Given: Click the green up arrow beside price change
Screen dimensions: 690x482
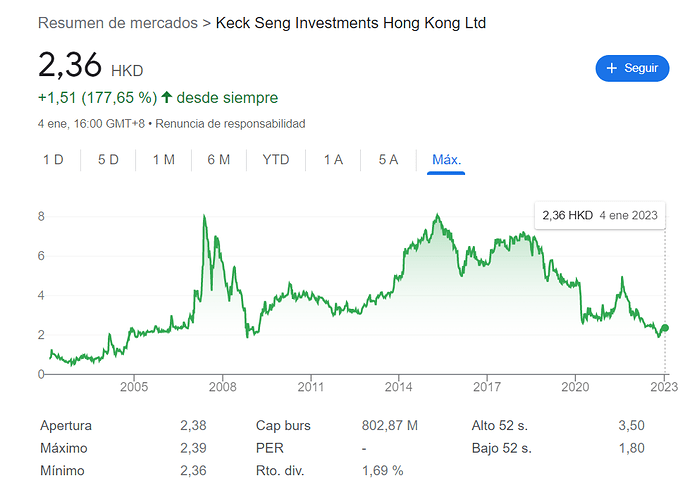Looking at the screenshot, I should click(x=166, y=98).
